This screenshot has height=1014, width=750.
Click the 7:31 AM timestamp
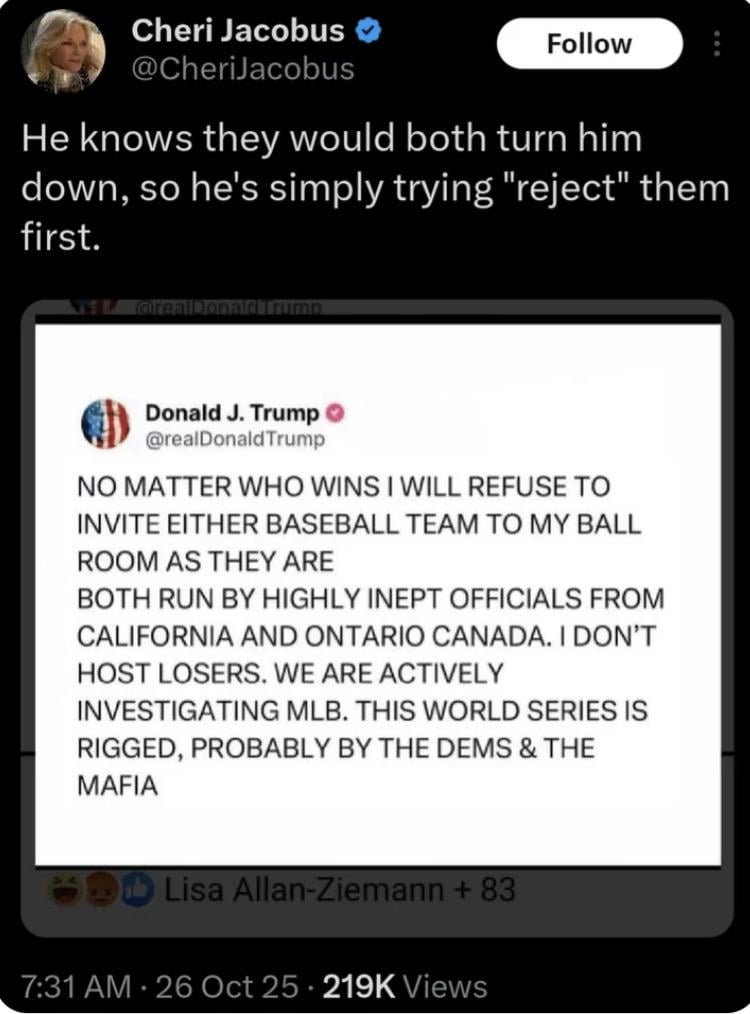[x=74, y=987]
